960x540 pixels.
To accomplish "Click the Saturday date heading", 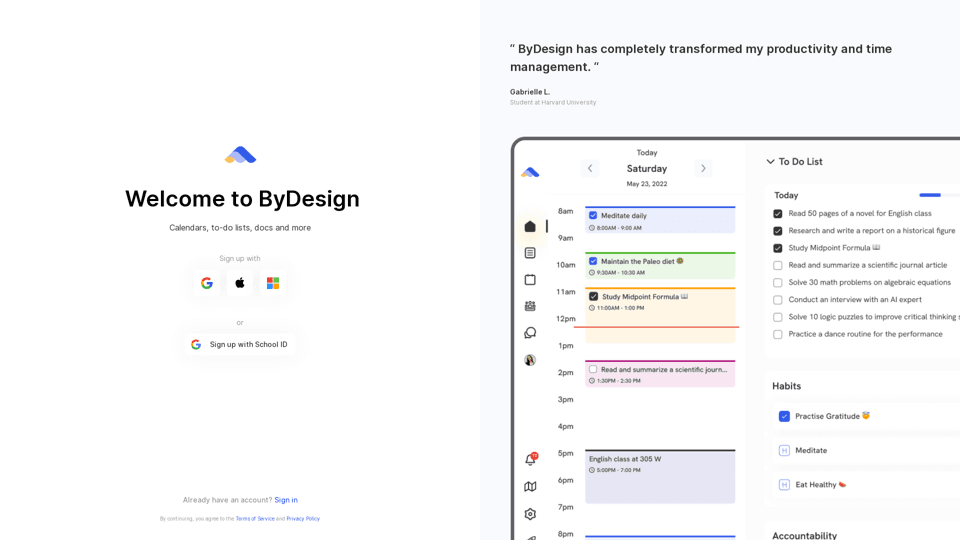I will tap(647, 168).
